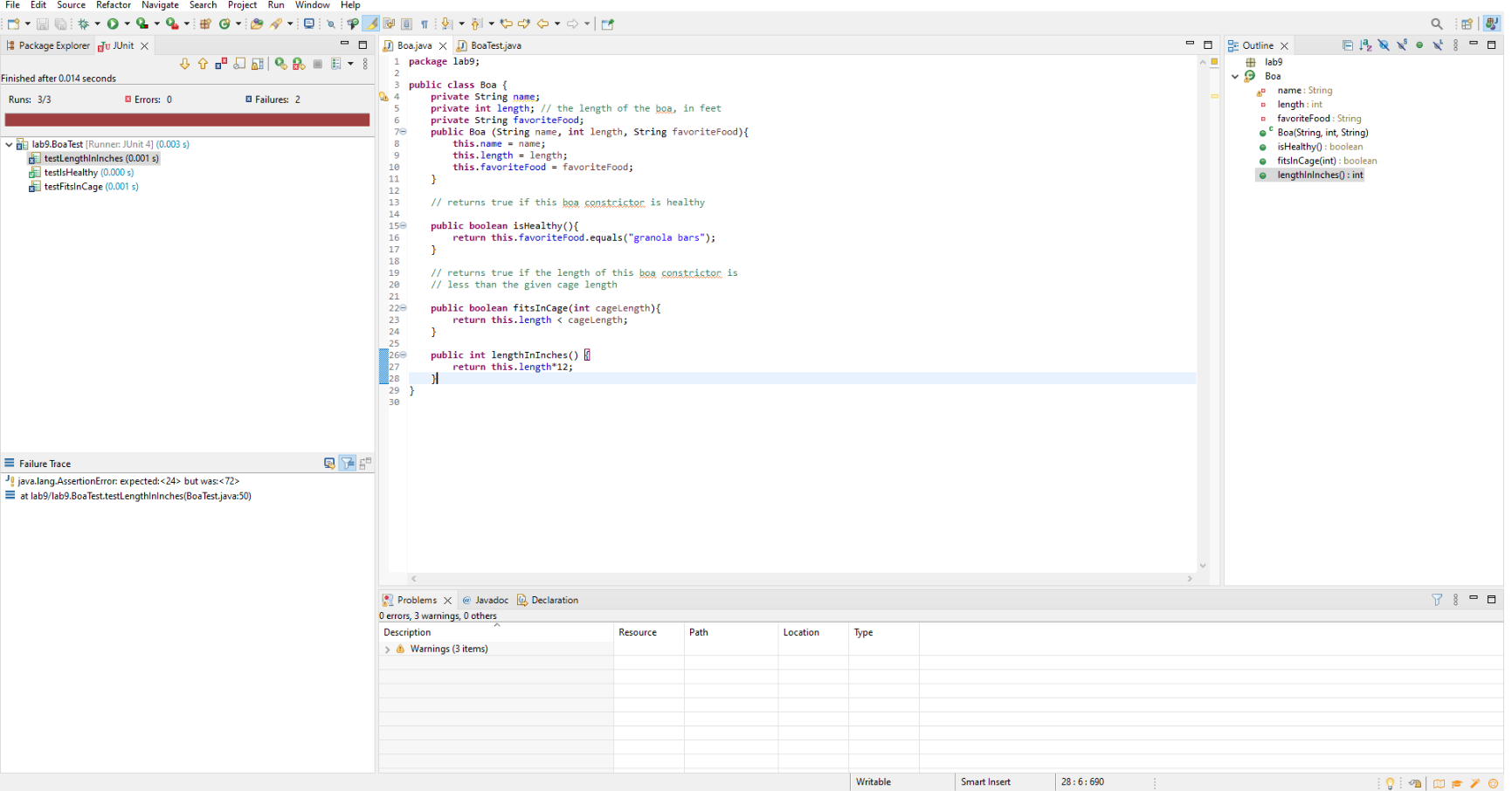Screen dimensions: 1512x791
Task: Click the Open Perspective icon
Action: tap(1467, 24)
